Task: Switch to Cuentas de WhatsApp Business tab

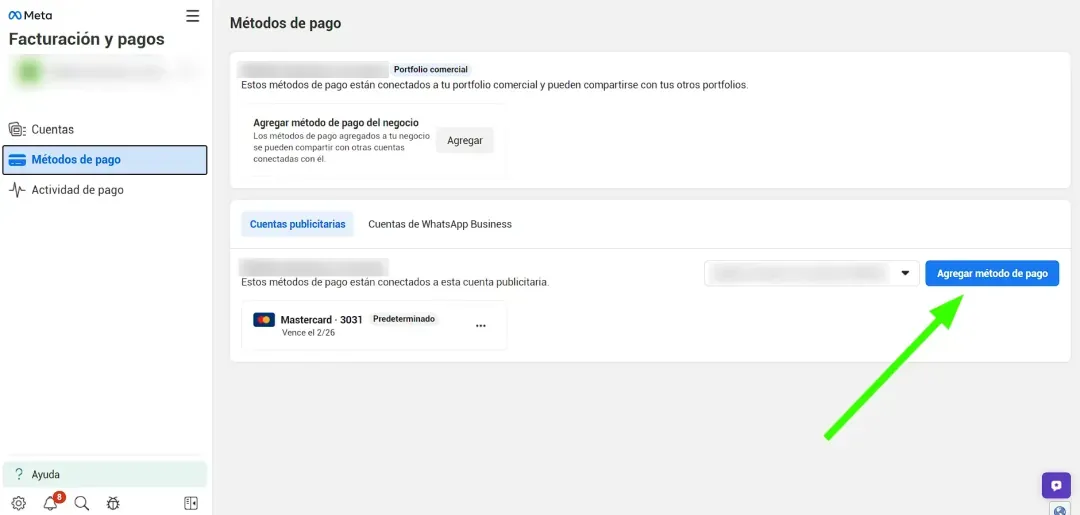Action: pyautogui.click(x=439, y=224)
